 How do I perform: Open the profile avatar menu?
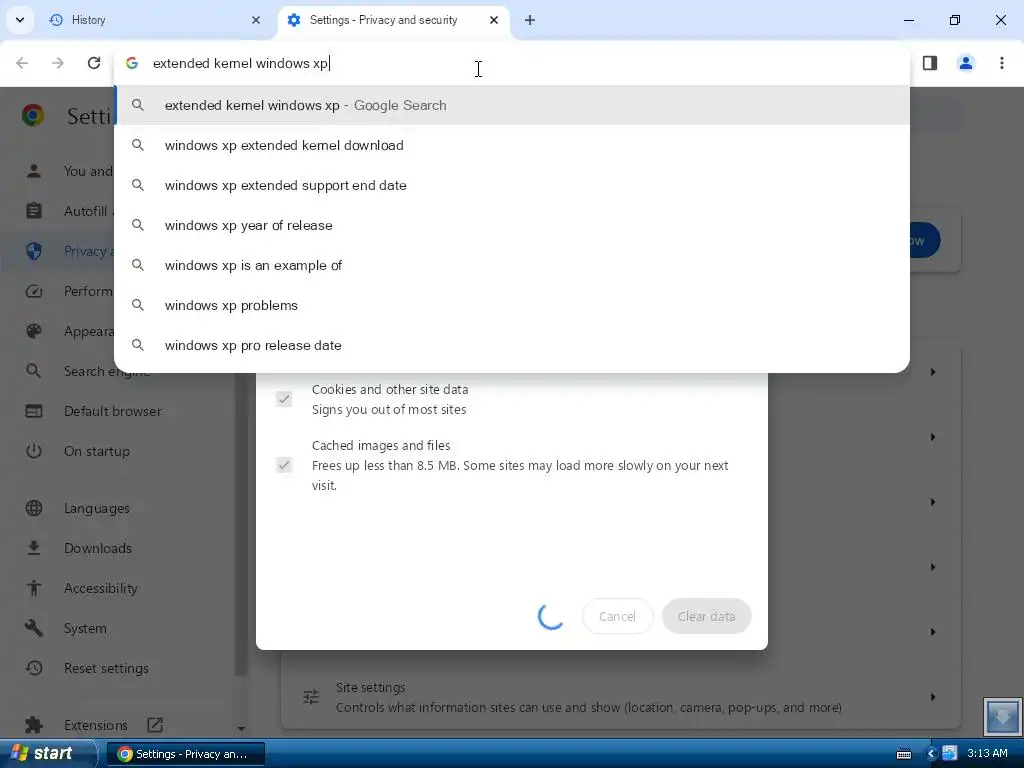(x=966, y=63)
